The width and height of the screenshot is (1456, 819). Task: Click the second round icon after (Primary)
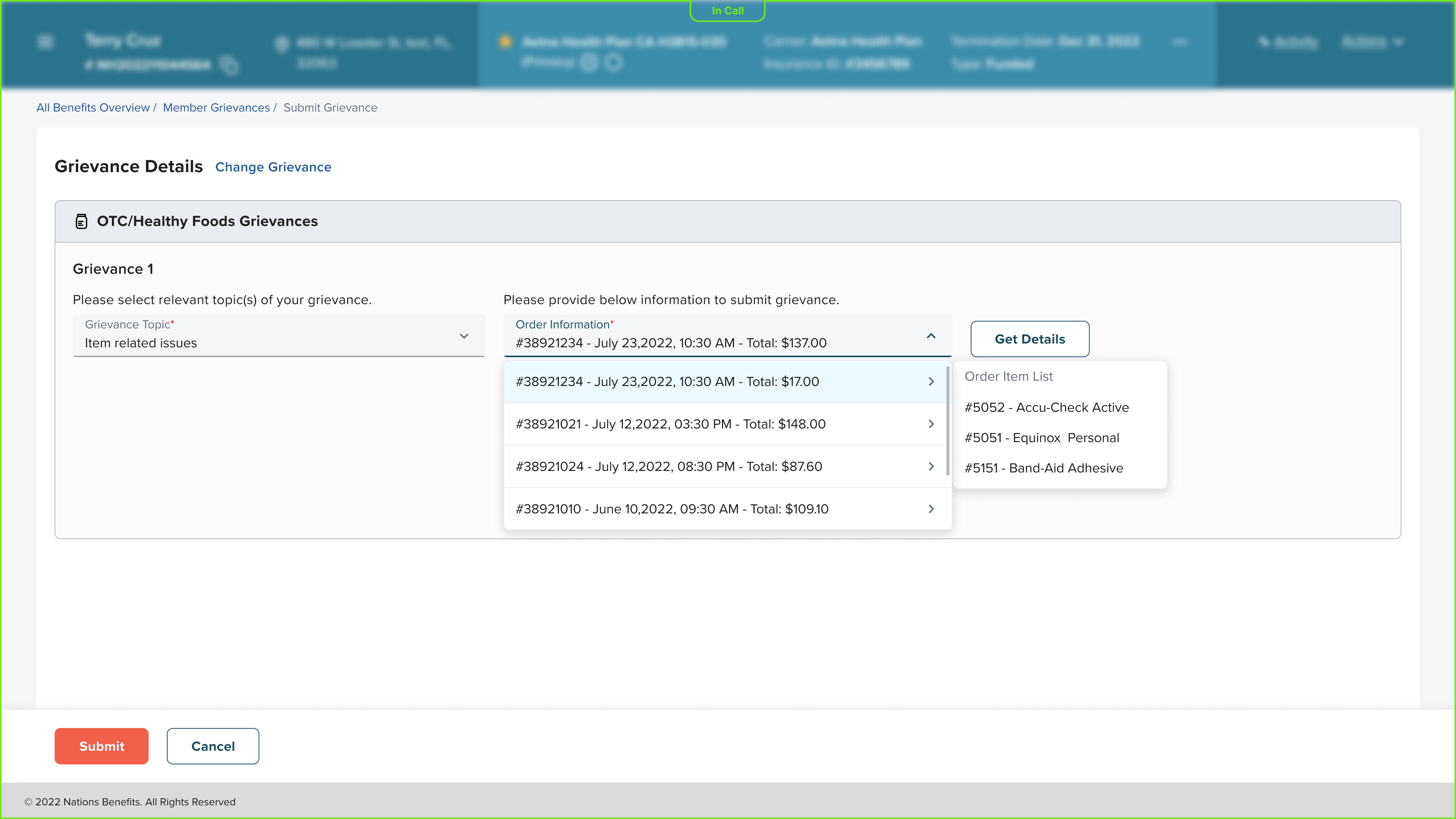click(613, 63)
